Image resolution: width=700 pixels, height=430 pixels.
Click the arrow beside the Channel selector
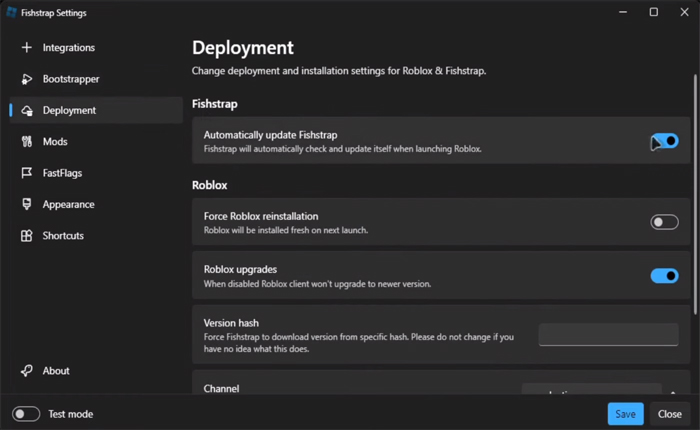pos(673,393)
